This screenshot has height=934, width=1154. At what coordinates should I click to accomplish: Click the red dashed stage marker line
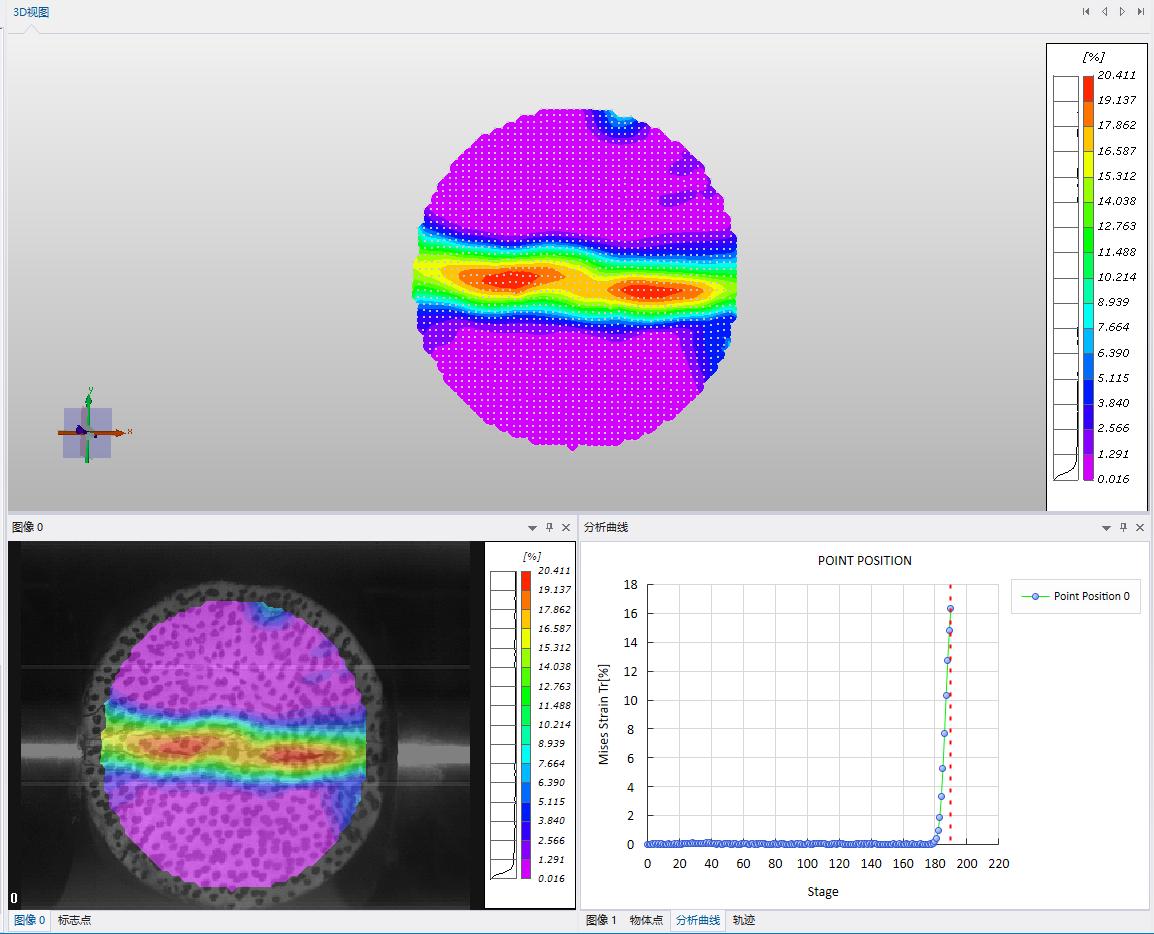point(950,720)
